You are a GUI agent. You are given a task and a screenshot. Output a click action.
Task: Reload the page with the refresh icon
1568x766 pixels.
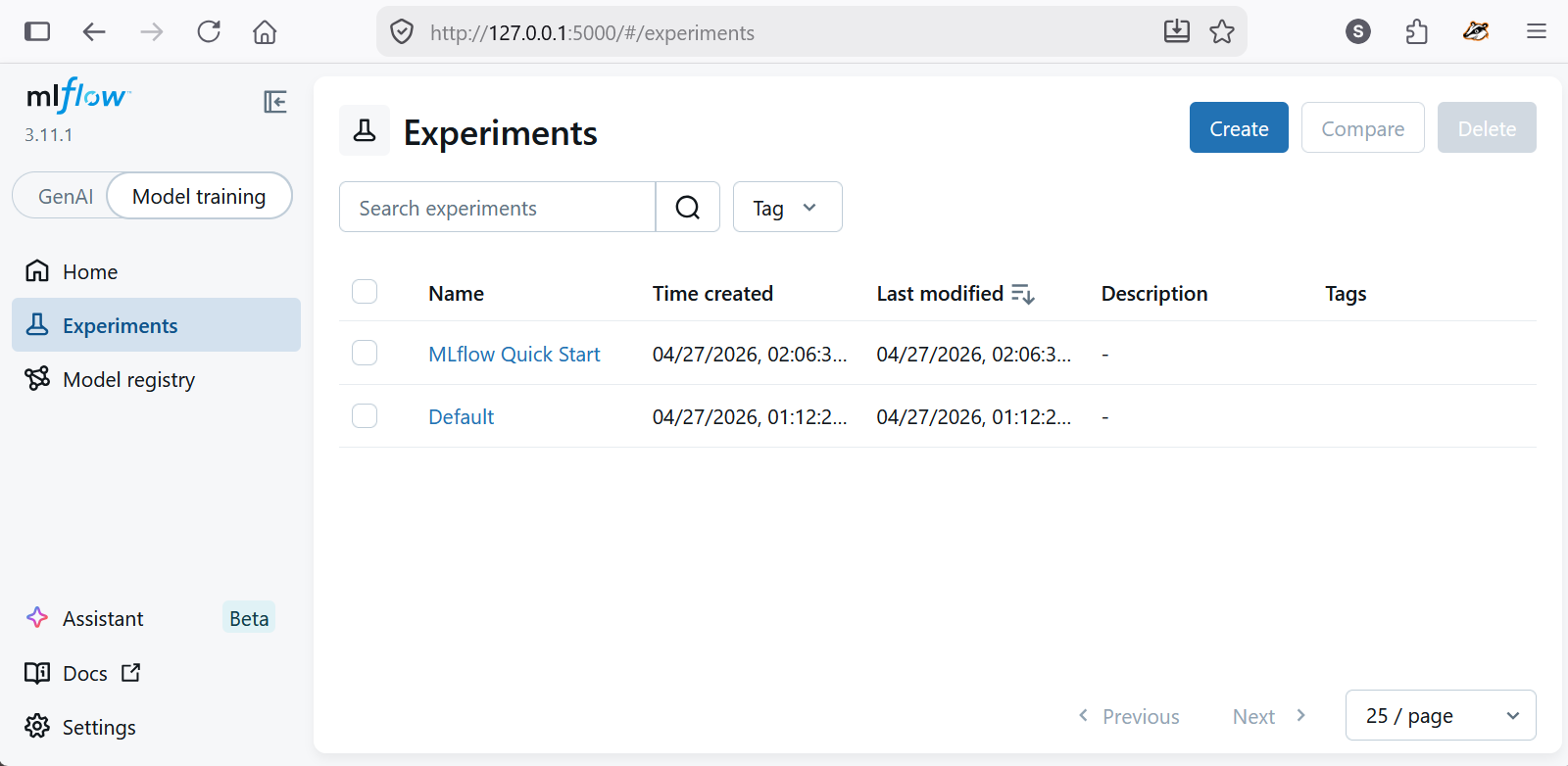click(x=209, y=31)
